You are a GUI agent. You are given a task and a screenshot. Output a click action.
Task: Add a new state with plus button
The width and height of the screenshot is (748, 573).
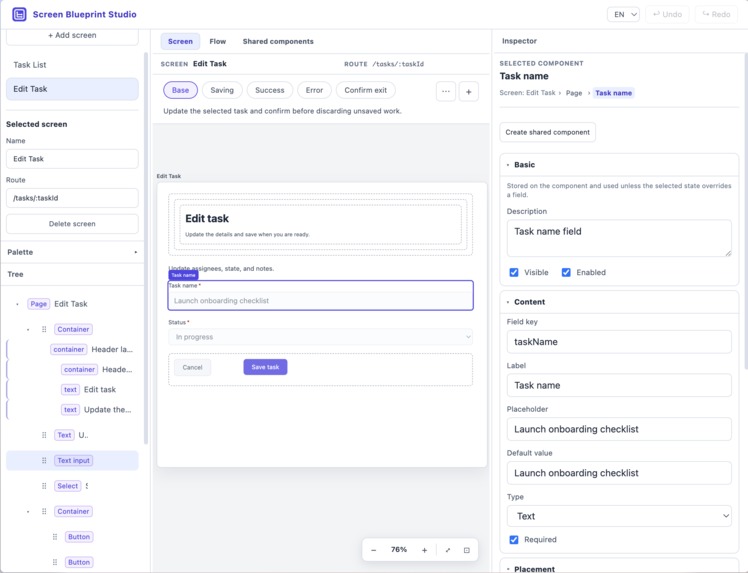pyautogui.click(x=468, y=91)
